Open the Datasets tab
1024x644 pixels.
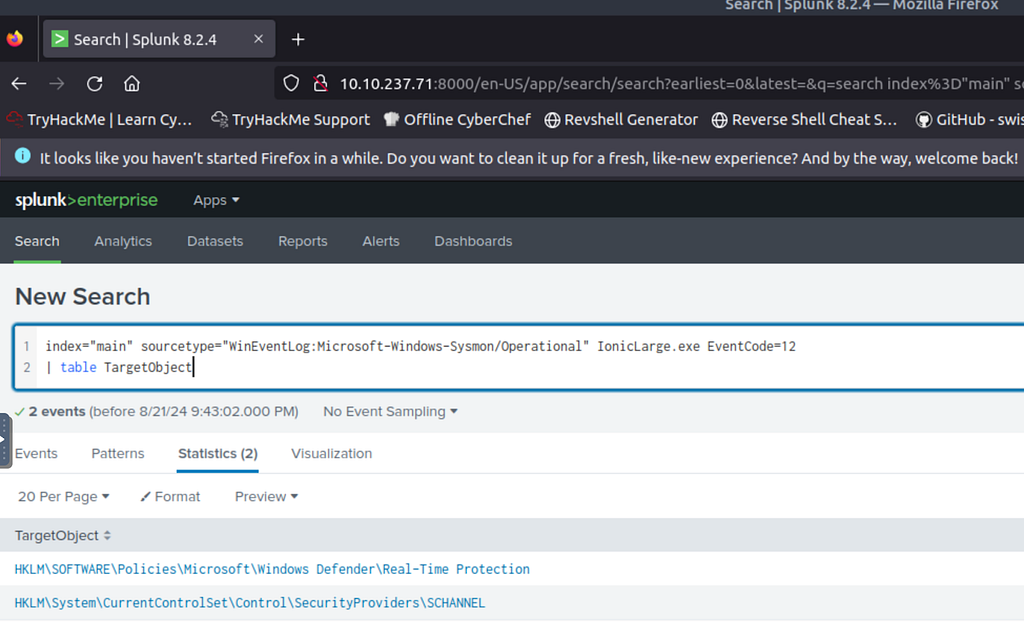tap(215, 241)
